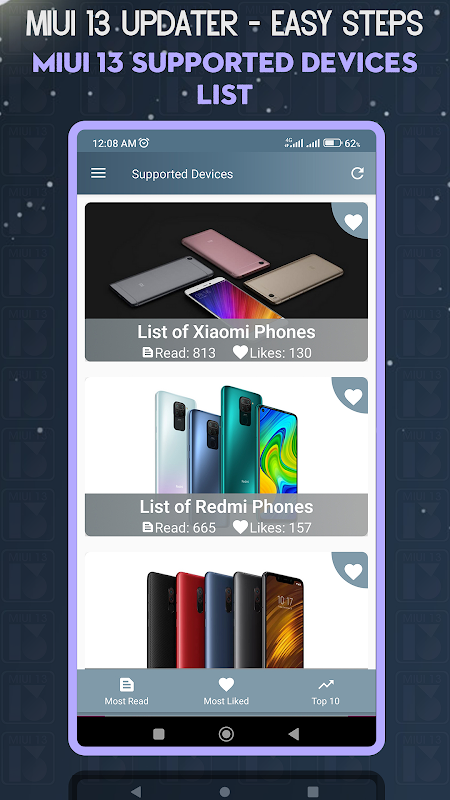Tap the alarm clock status icon
This screenshot has width=450, height=800.
pyautogui.click(x=144, y=143)
